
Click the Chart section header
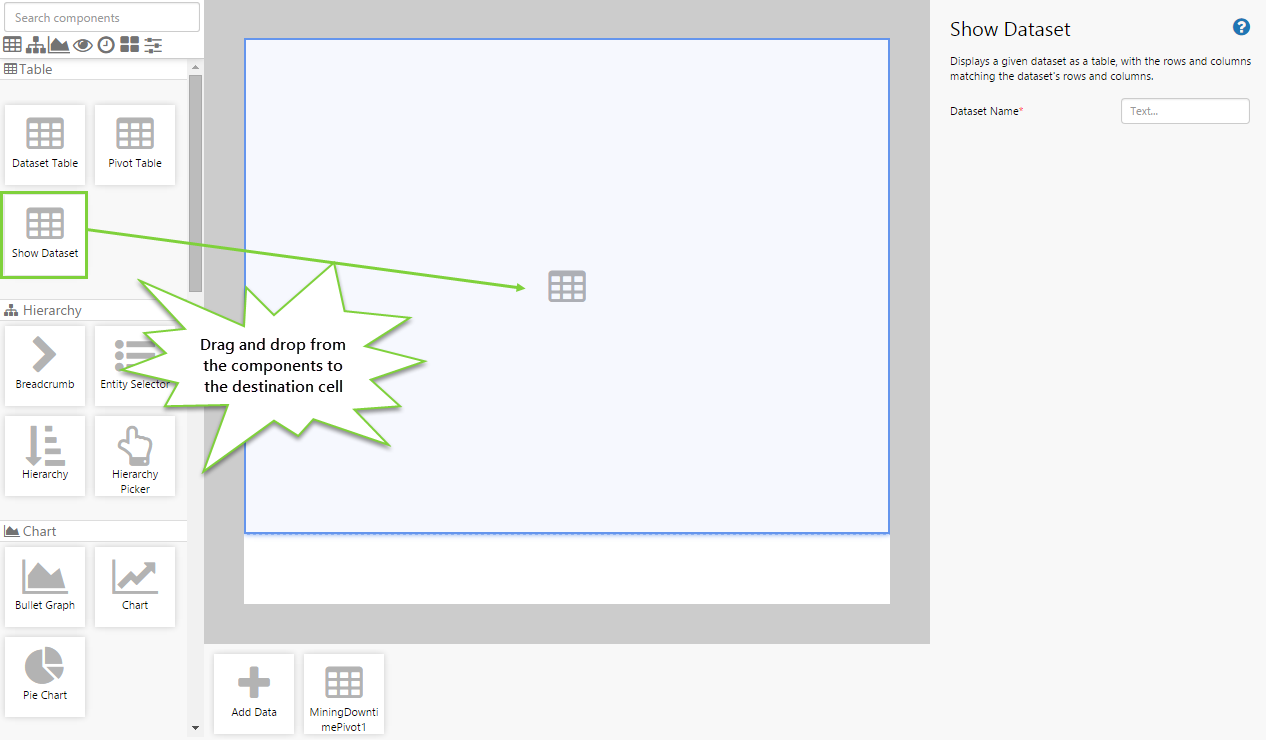click(x=94, y=531)
